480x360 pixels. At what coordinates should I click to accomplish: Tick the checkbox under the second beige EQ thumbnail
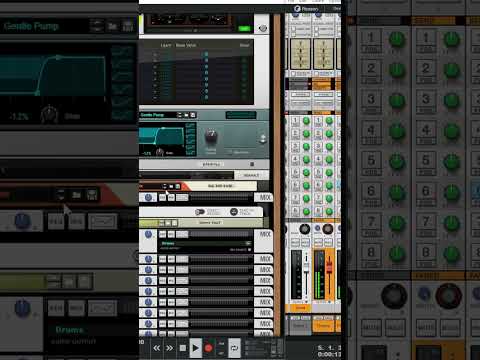(317, 74)
